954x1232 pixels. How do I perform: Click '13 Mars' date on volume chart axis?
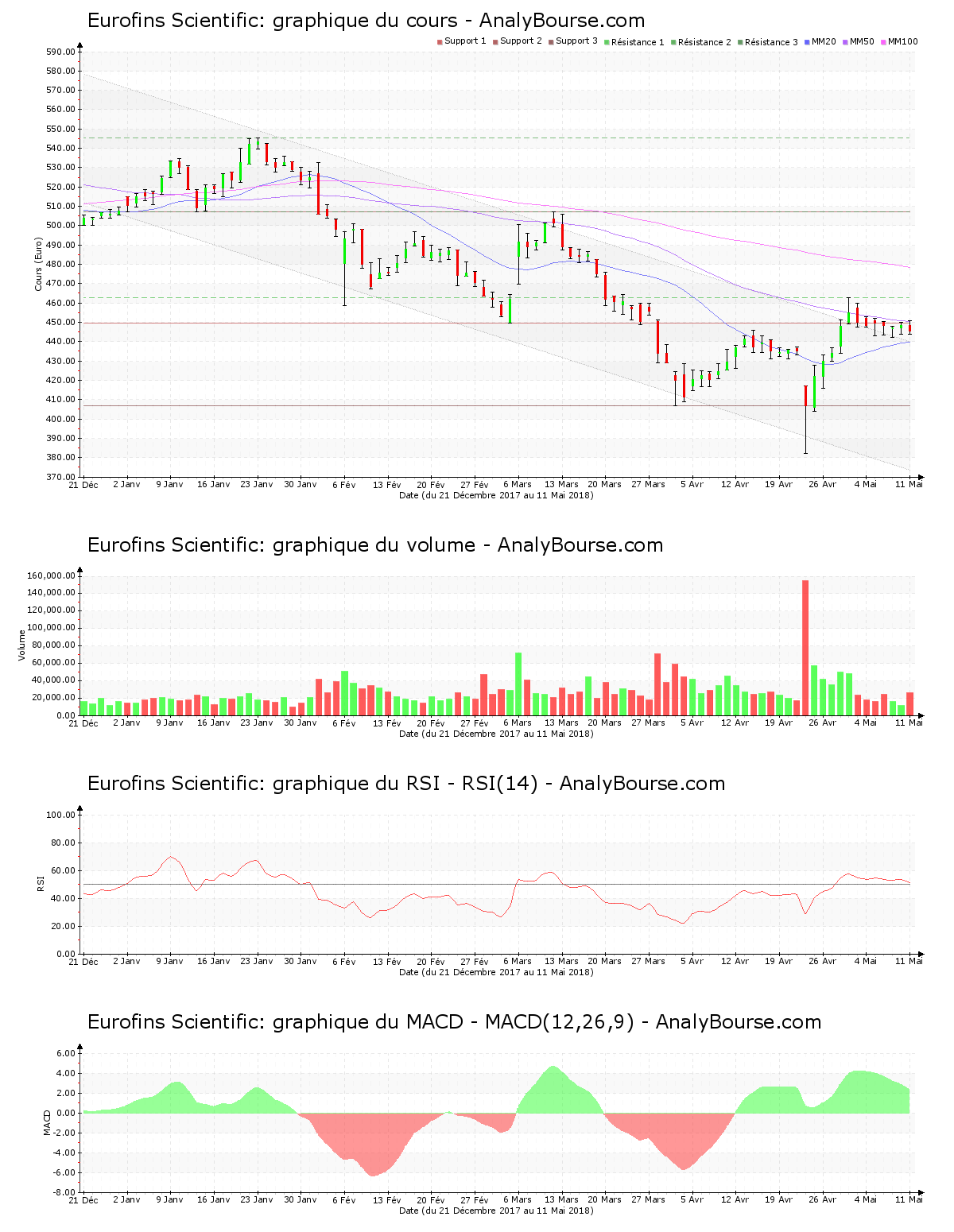click(x=561, y=723)
